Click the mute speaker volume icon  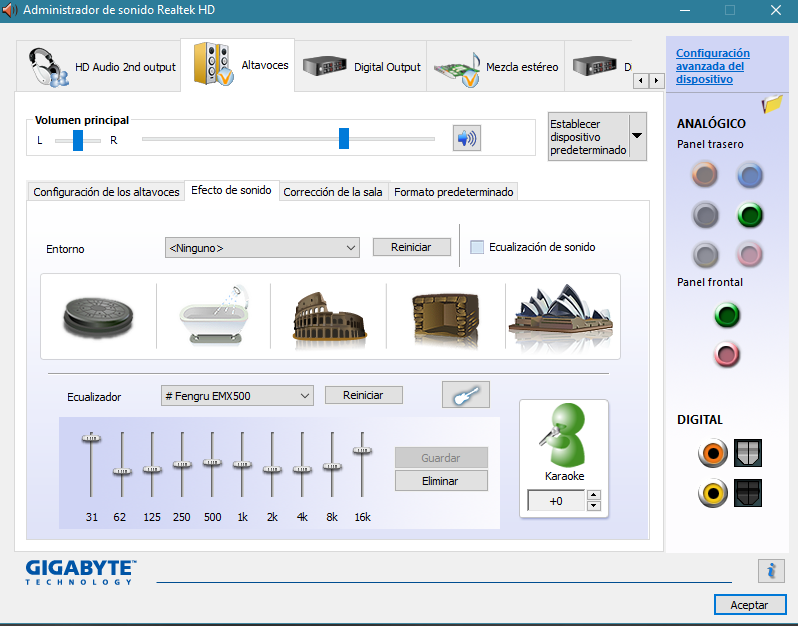tap(467, 138)
